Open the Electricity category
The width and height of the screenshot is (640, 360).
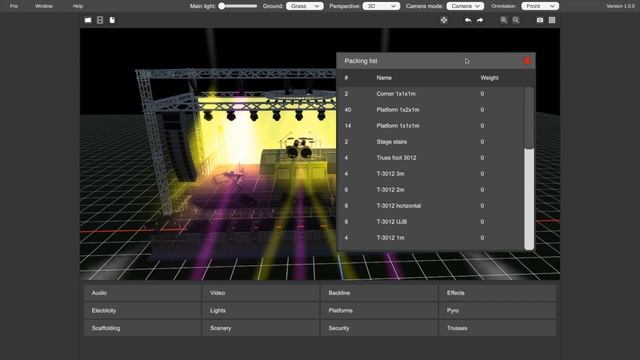tap(142, 311)
